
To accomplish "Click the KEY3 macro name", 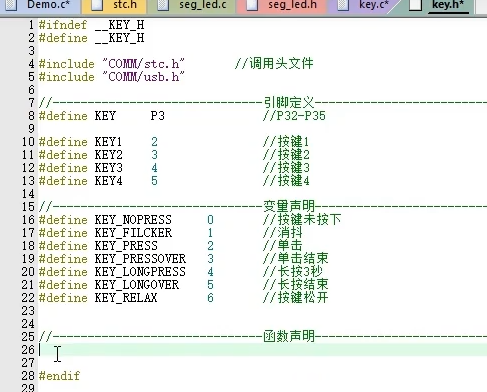I will [x=108, y=168].
